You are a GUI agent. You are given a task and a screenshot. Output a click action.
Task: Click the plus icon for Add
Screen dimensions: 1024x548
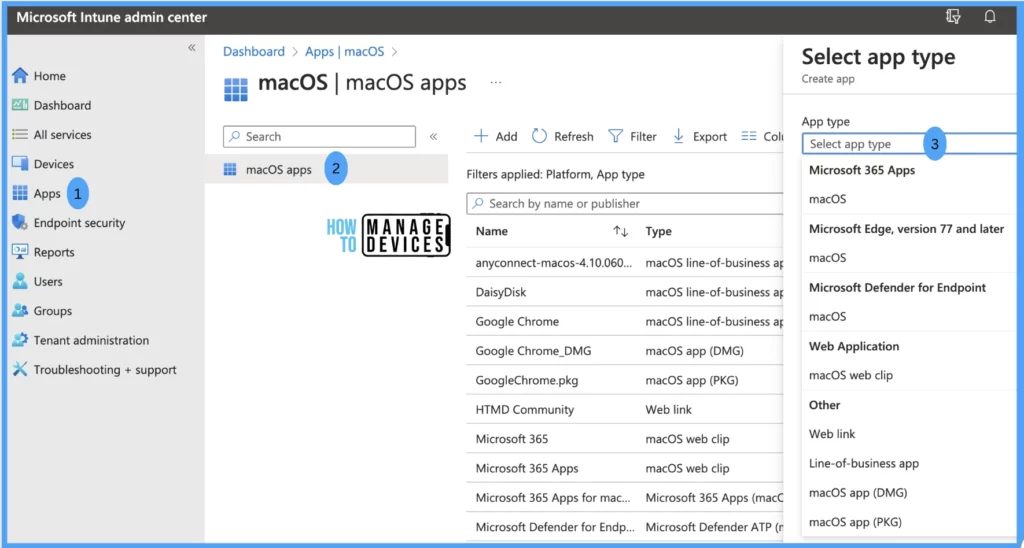[x=481, y=136]
